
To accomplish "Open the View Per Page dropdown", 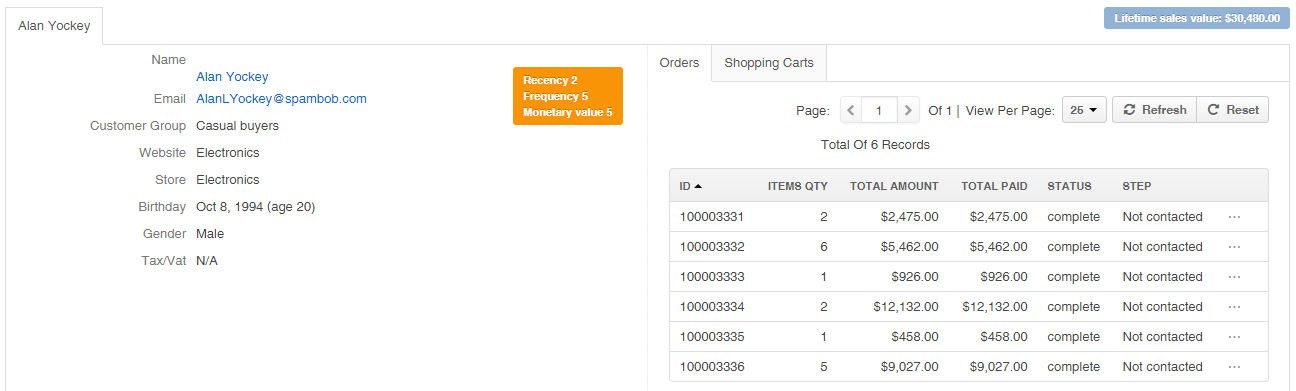I will (1084, 110).
